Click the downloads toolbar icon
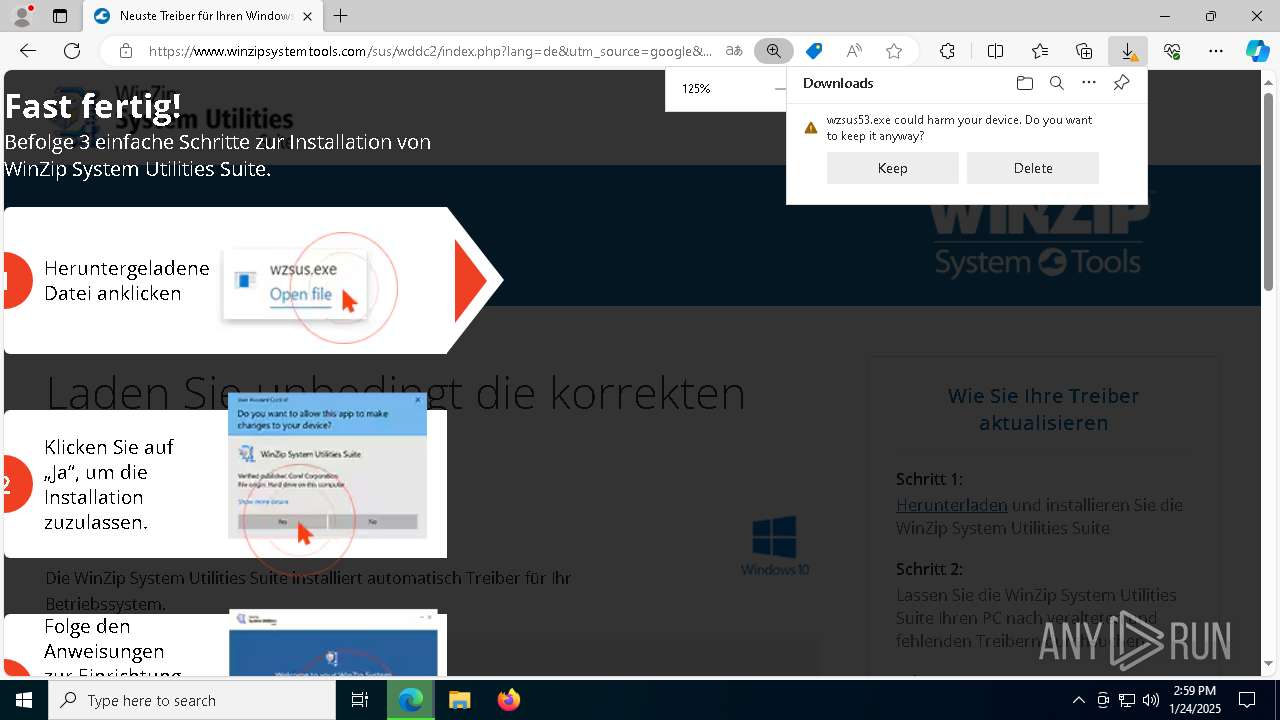The width and height of the screenshot is (1280, 720). click(x=1128, y=51)
